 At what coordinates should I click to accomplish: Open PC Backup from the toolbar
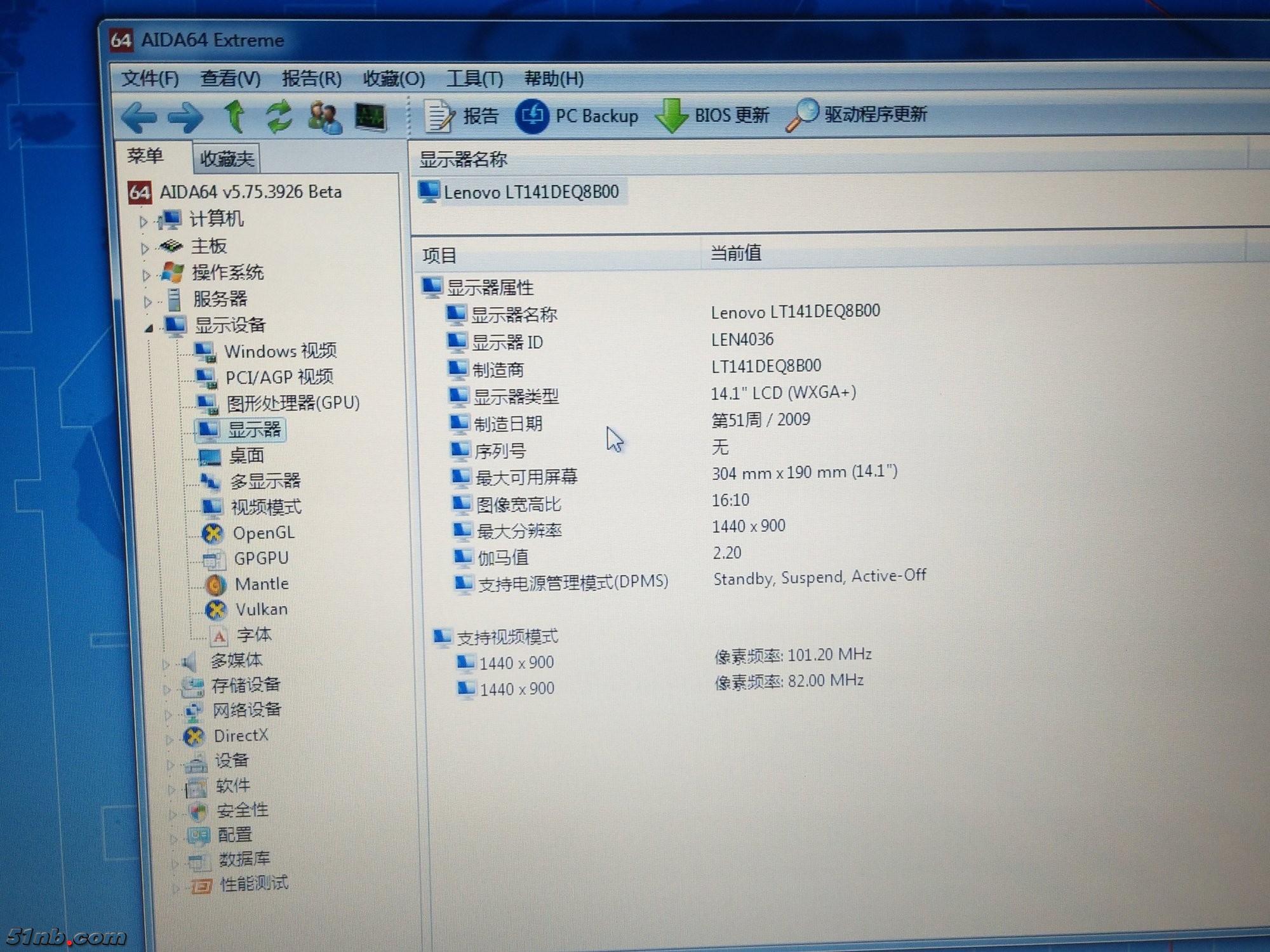click(x=577, y=116)
